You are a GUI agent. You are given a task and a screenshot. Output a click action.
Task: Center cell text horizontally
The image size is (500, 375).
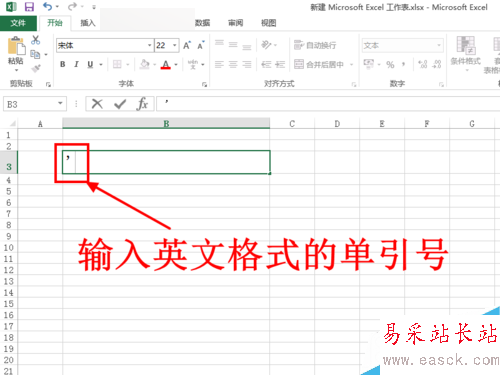pos(233,64)
